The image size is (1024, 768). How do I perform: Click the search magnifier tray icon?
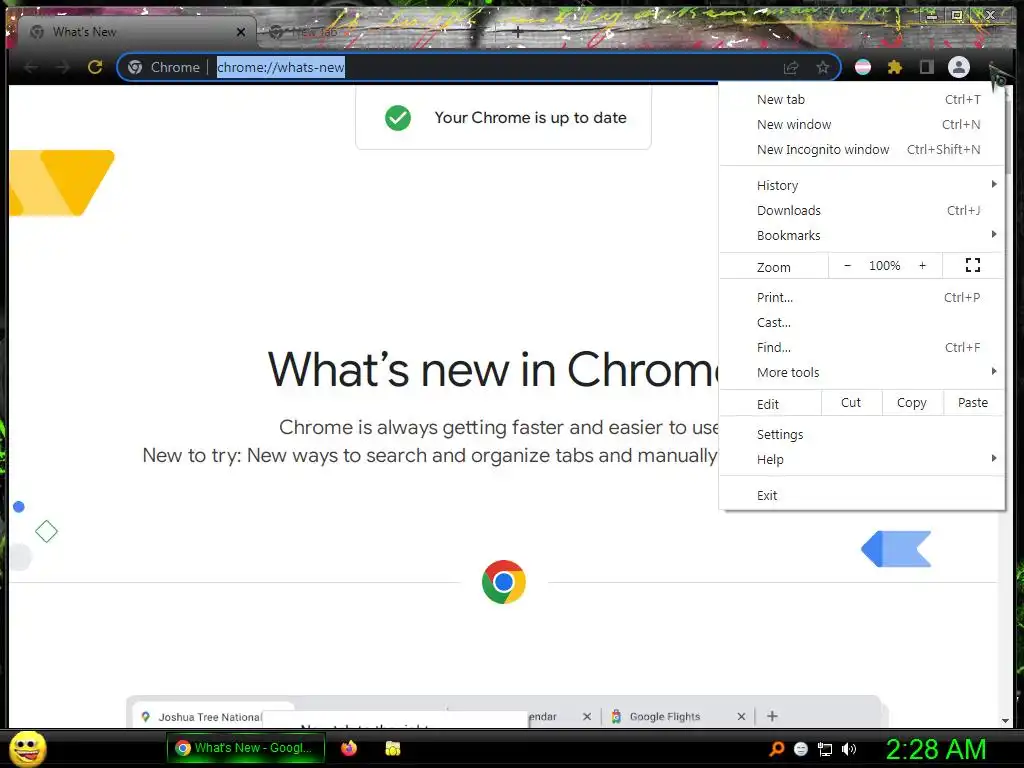776,749
